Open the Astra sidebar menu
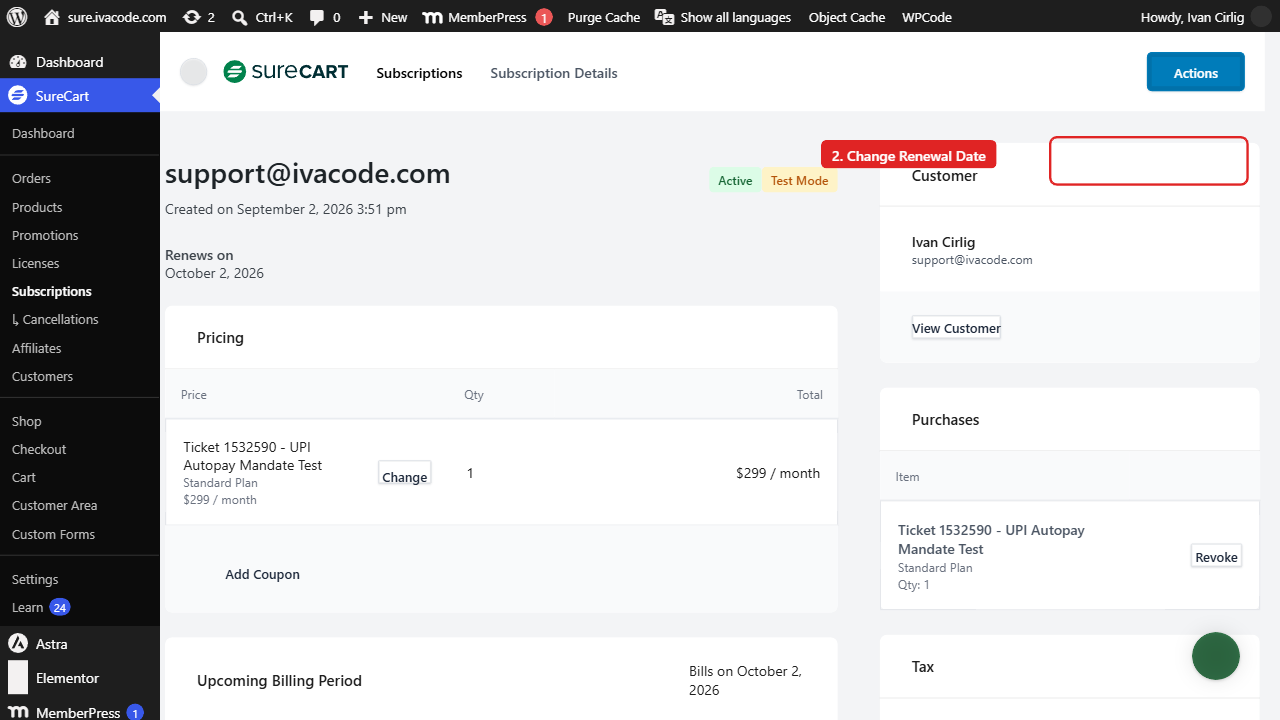The height and width of the screenshot is (720, 1280). click(80, 644)
